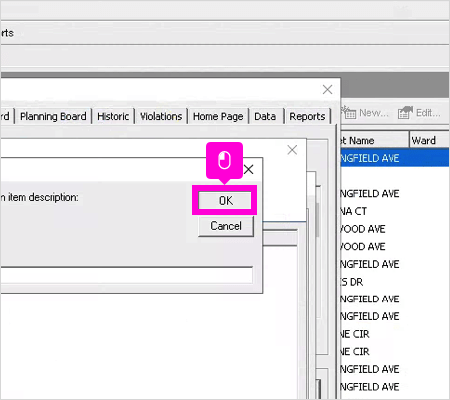Open the Planning Board tab
Image resolution: width=450 pixels, height=400 pixels.
[x=53, y=116]
